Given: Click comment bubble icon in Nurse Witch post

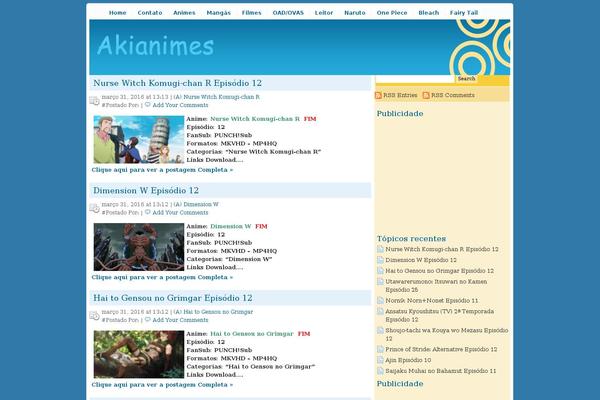Looking at the screenshot, I should 148,105.
